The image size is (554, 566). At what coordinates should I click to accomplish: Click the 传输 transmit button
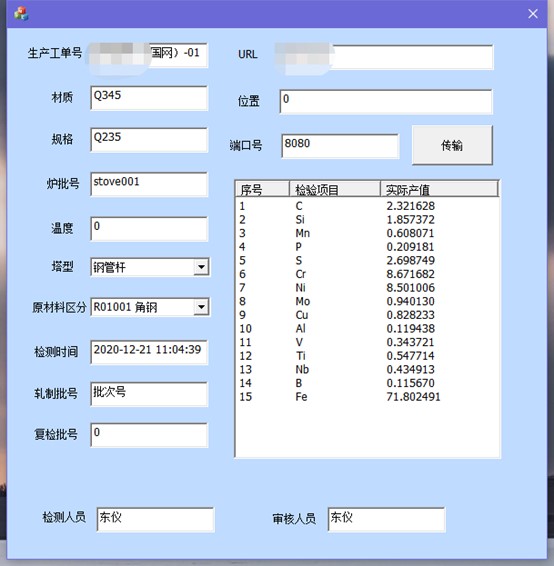(x=452, y=145)
